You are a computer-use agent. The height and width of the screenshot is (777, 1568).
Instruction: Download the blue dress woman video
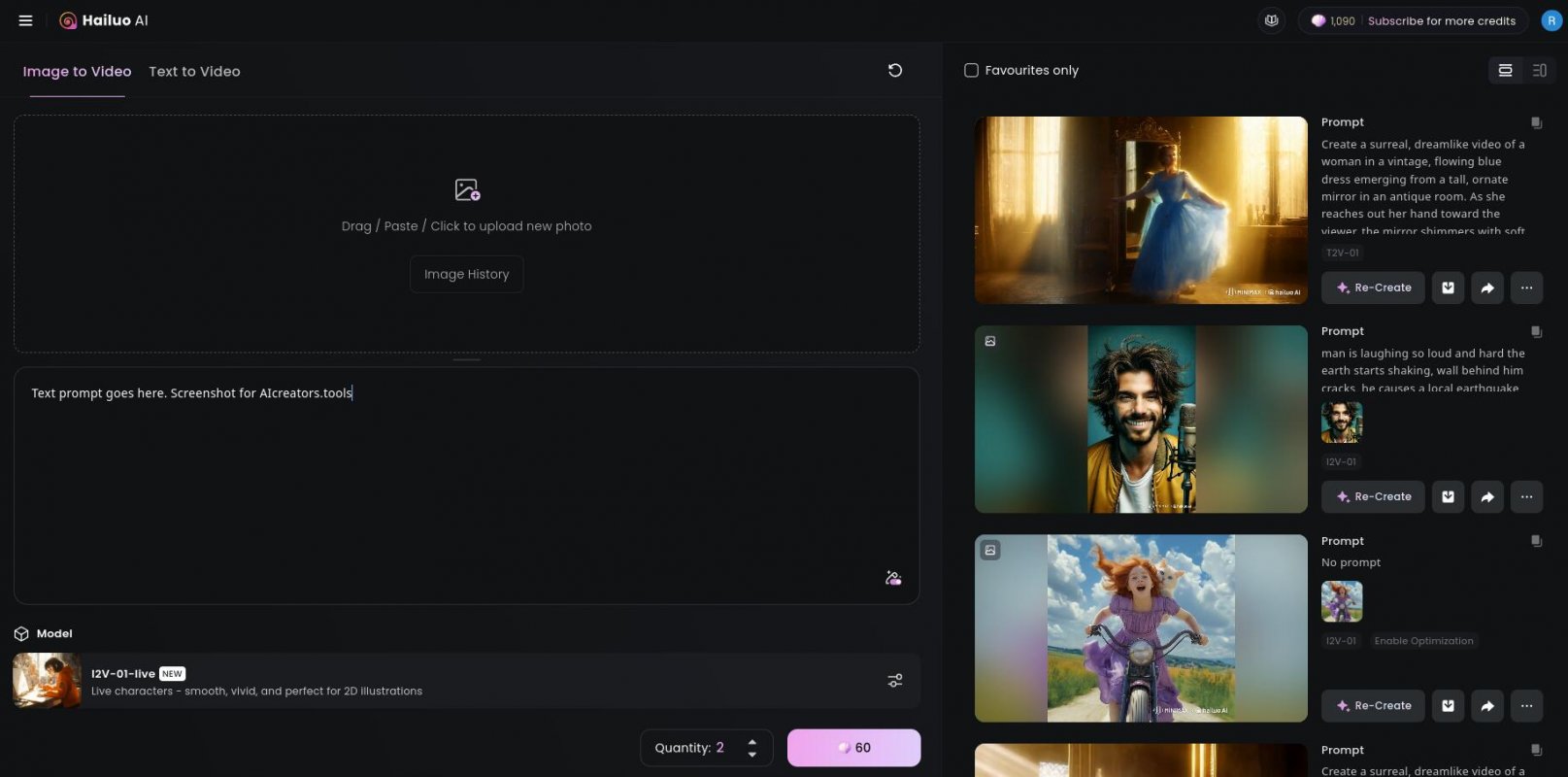pyautogui.click(x=1448, y=287)
